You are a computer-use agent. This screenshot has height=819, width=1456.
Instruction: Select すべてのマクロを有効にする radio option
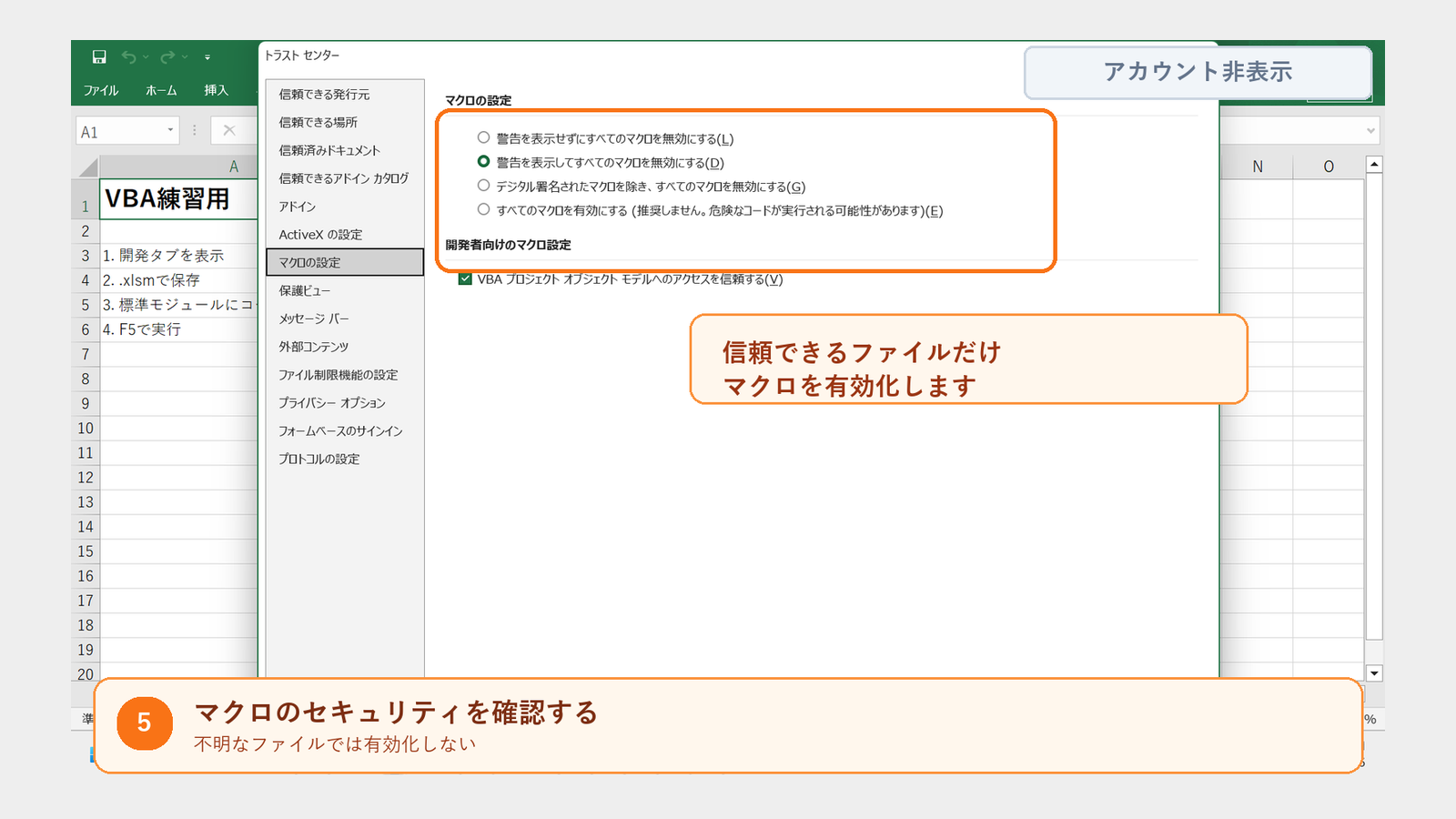click(483, 209)
